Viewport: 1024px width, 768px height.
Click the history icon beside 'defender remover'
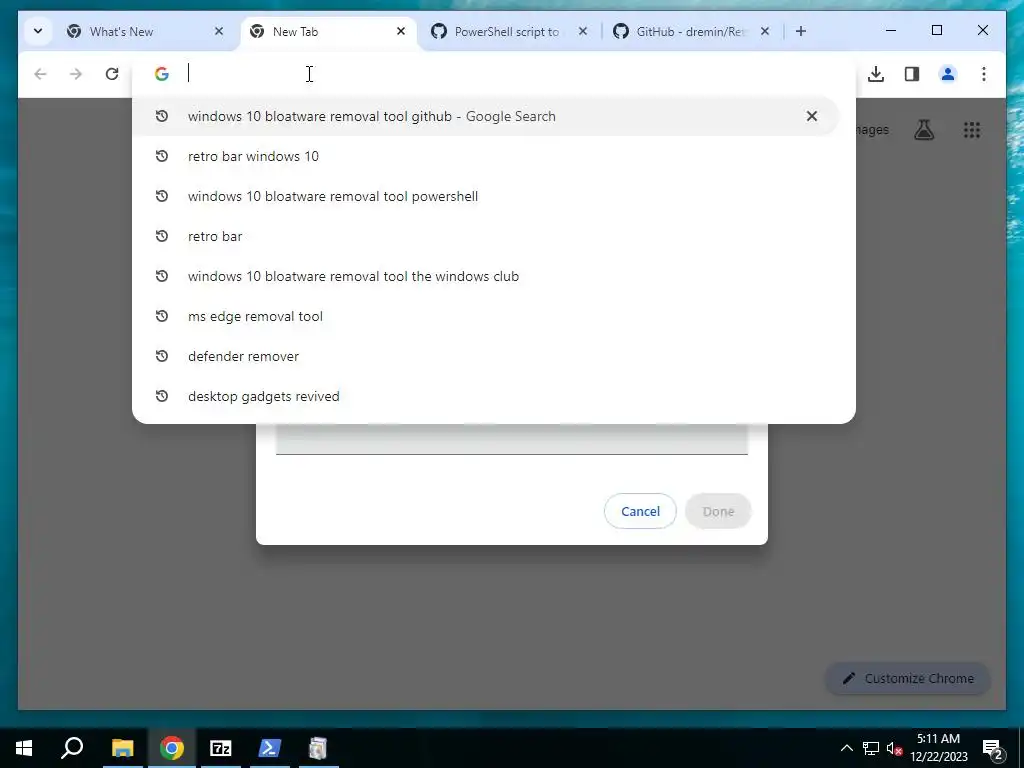click(162, 356)
